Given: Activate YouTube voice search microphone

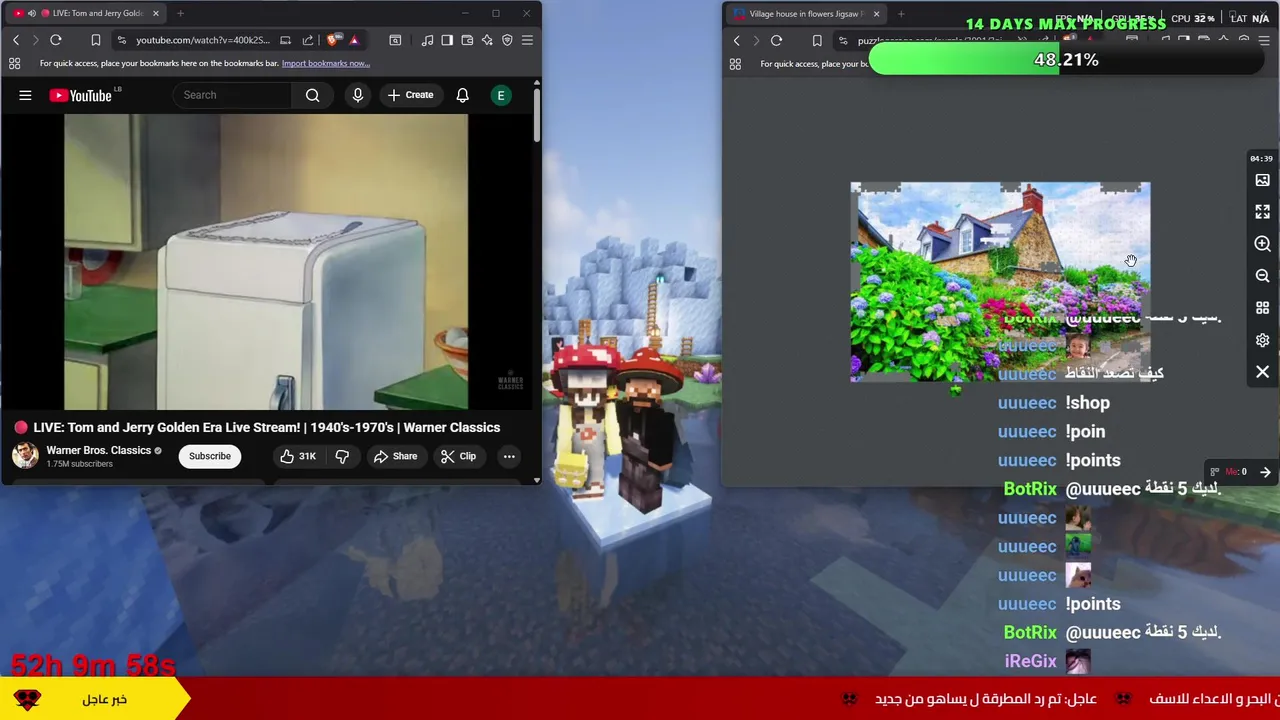Looking at the screenshot, I should (358, 95).
